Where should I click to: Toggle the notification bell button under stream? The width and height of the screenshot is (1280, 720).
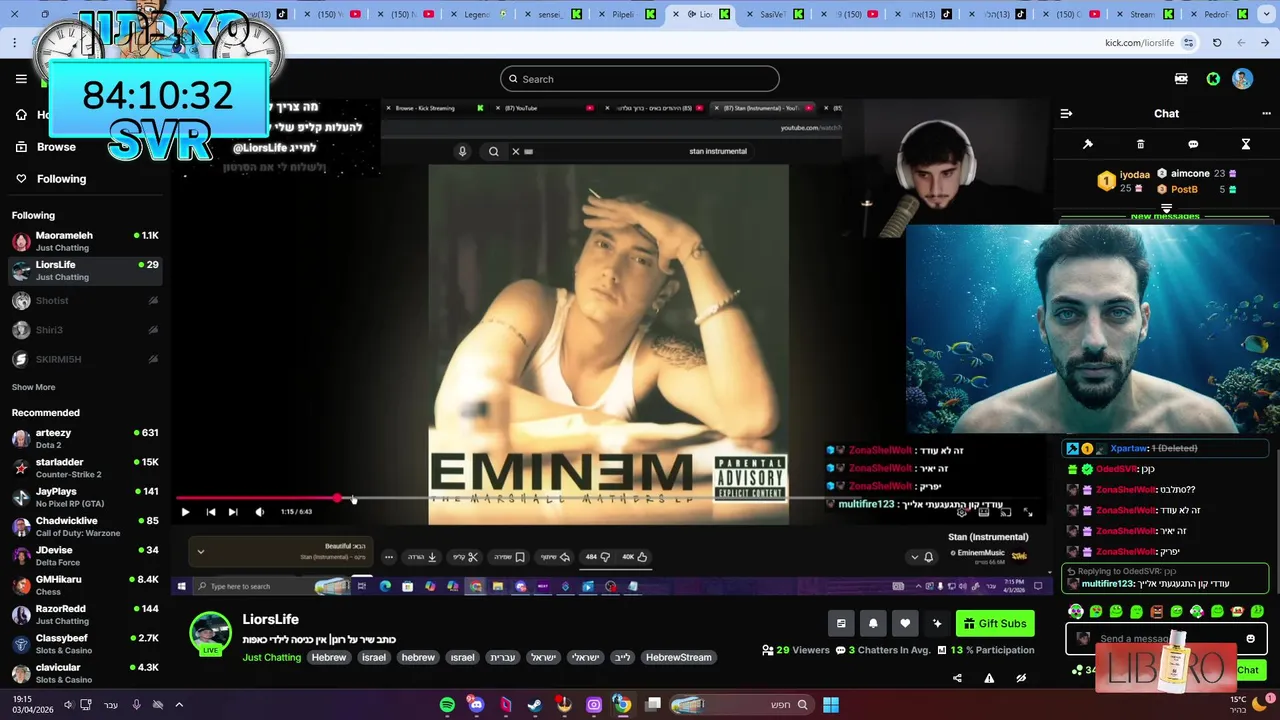[x=873, y=623]
